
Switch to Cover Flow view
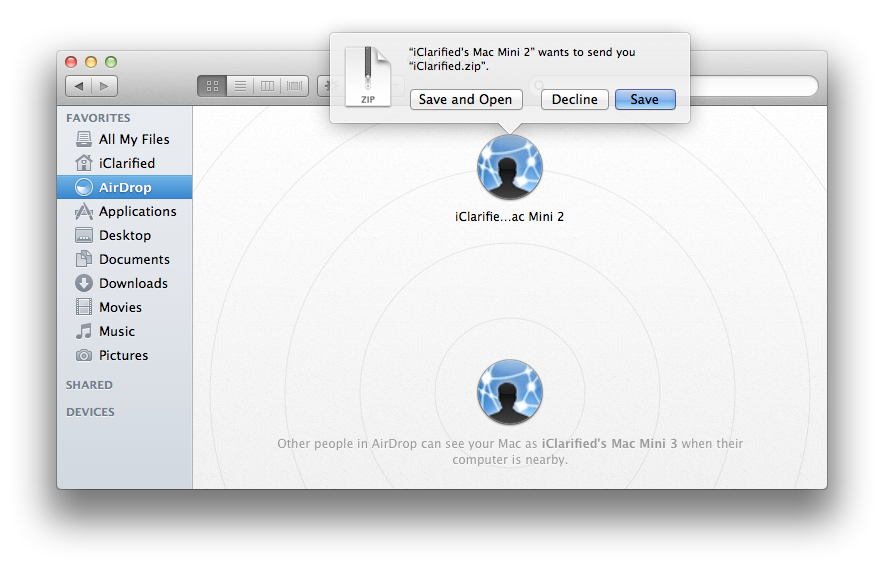tap(294, 86)
